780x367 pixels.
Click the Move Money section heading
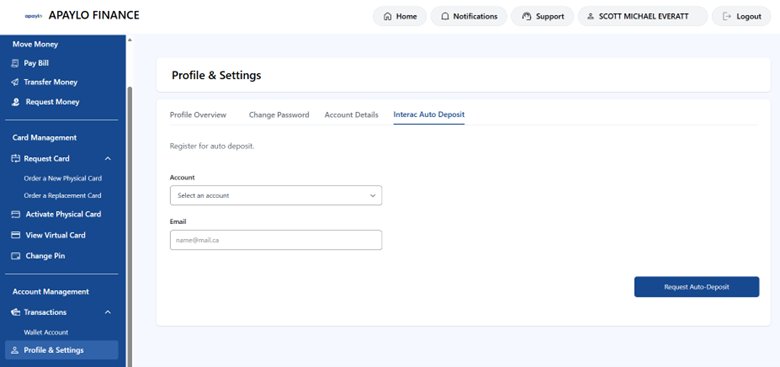point(35,44)
